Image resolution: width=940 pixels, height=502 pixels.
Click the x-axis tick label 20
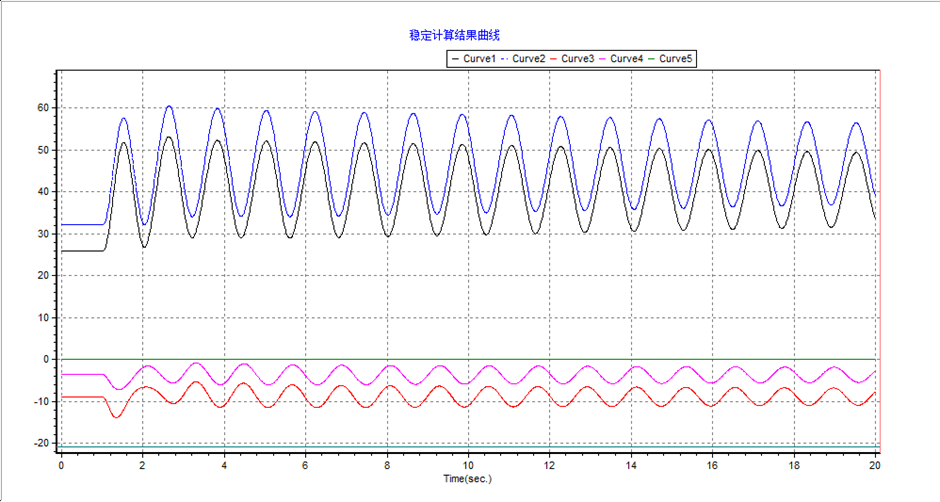(875, 466)
